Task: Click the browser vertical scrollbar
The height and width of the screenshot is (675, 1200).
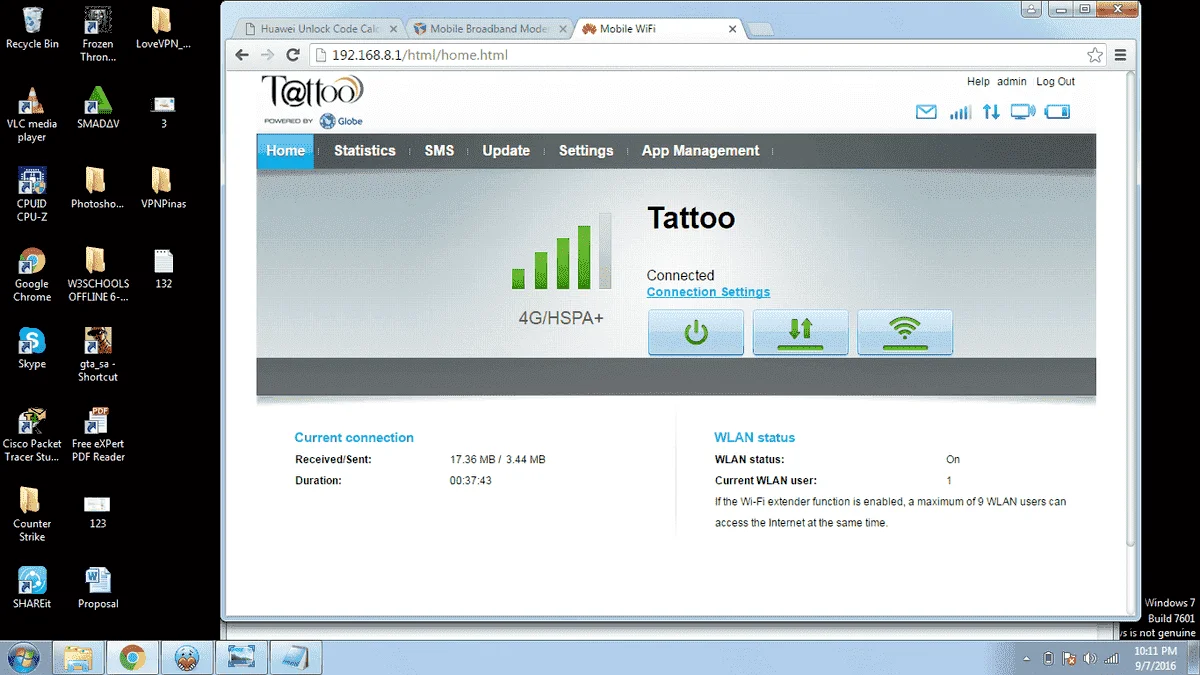Action: (x=1132, y=310)
